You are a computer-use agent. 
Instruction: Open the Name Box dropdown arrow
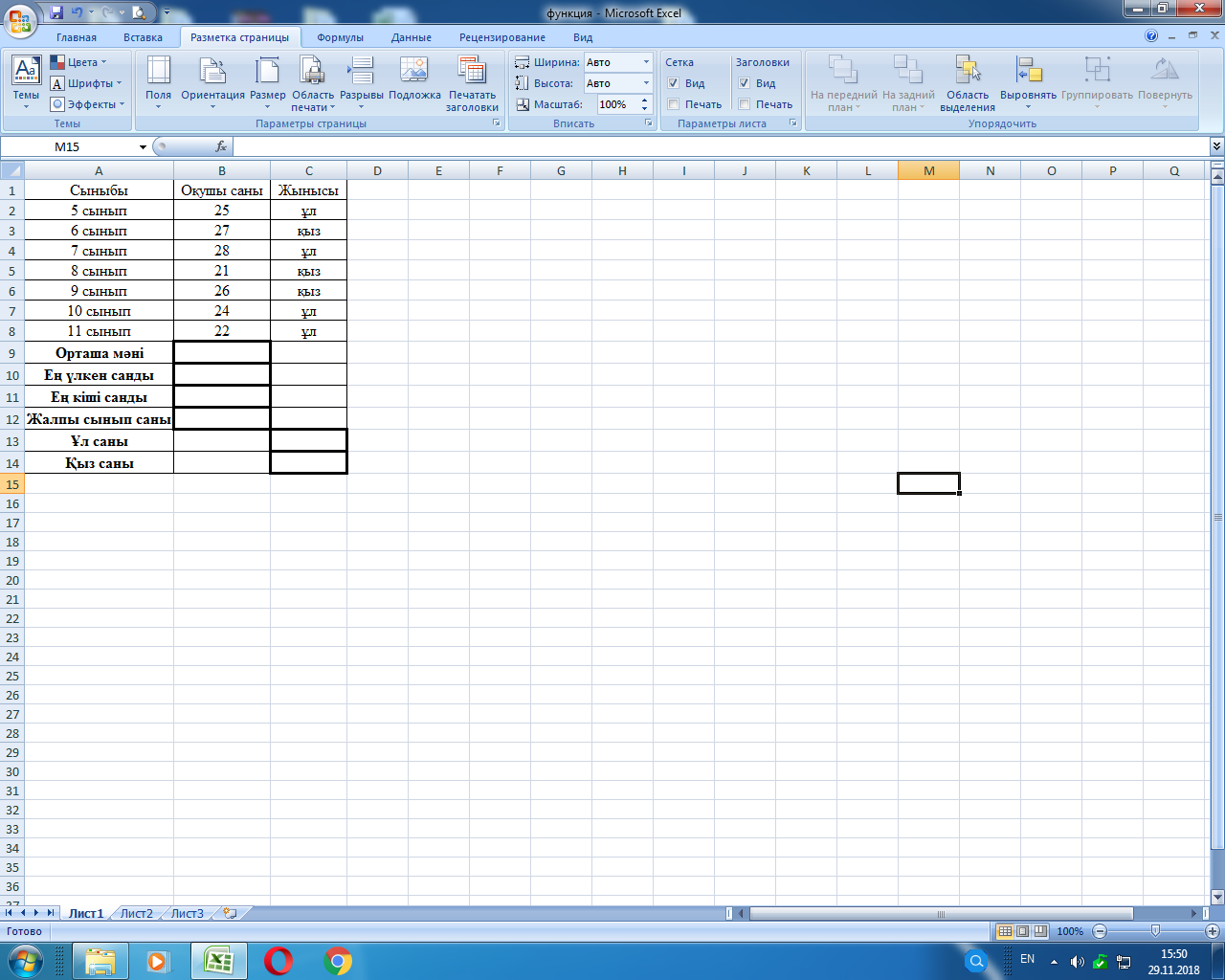[x=144, y=146]
